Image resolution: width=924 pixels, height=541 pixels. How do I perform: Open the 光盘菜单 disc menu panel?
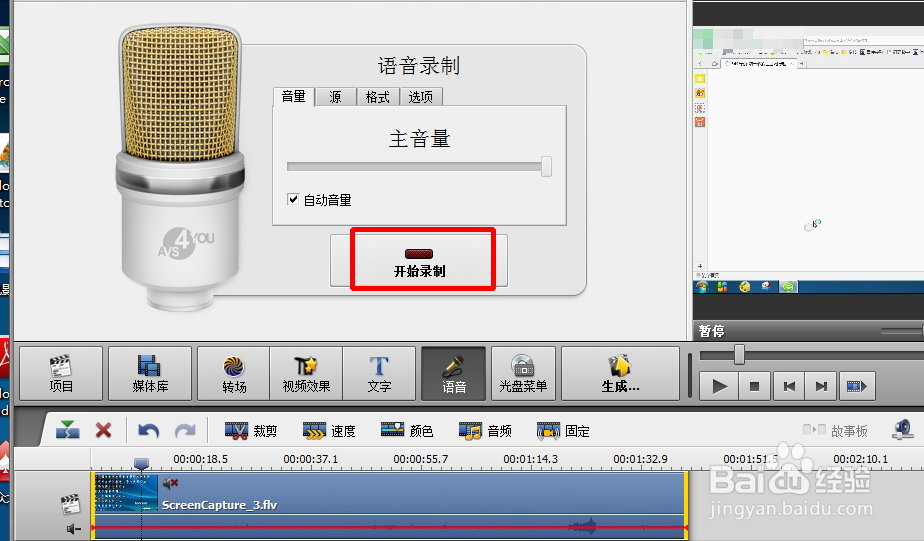pyautogui.click(x=523, y=374)
